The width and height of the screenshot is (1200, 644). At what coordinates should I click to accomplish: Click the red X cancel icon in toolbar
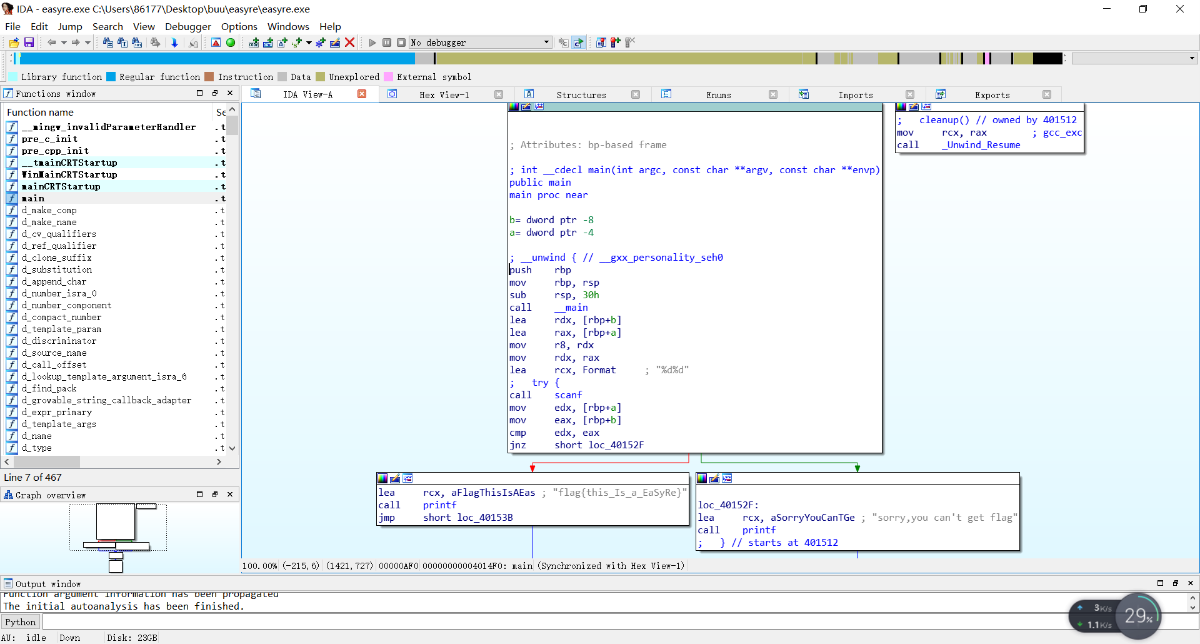(349, 43)
